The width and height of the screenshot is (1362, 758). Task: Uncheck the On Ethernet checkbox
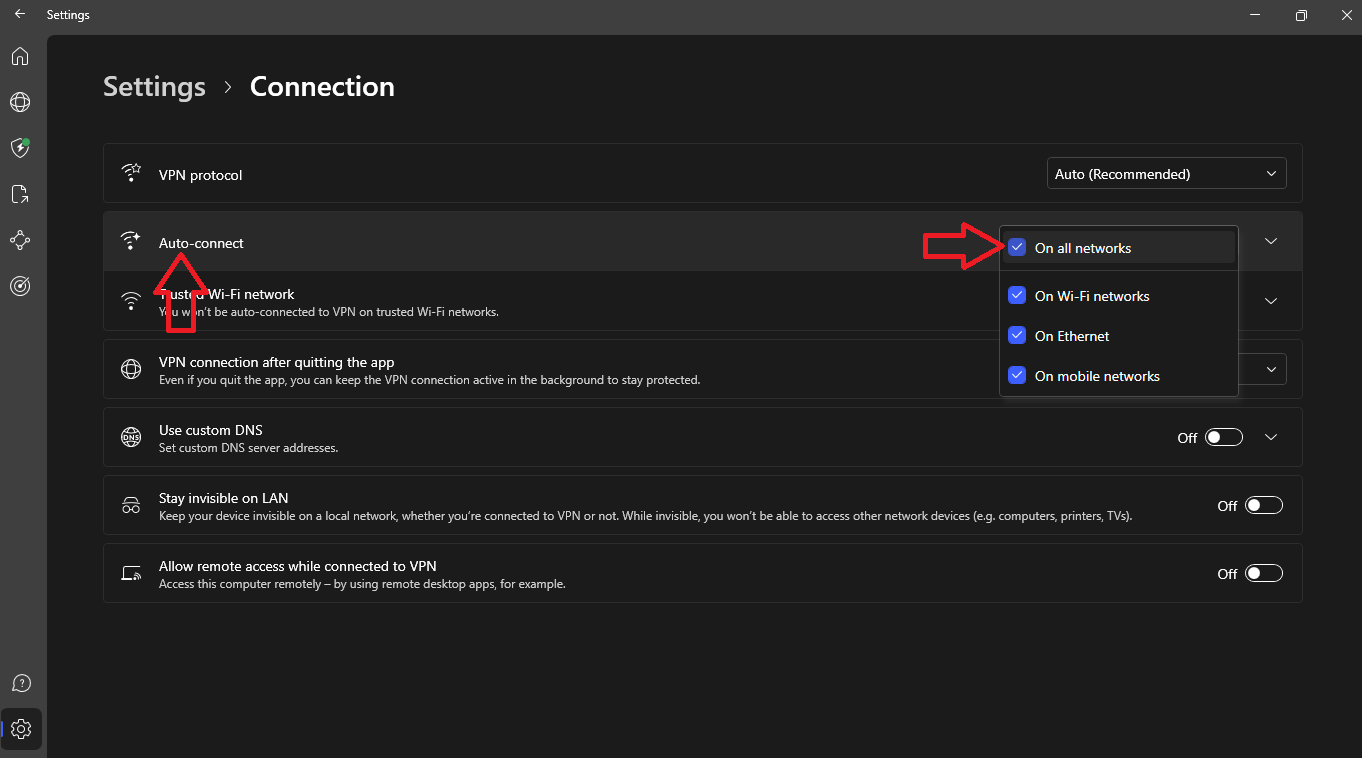[1017, 336]
